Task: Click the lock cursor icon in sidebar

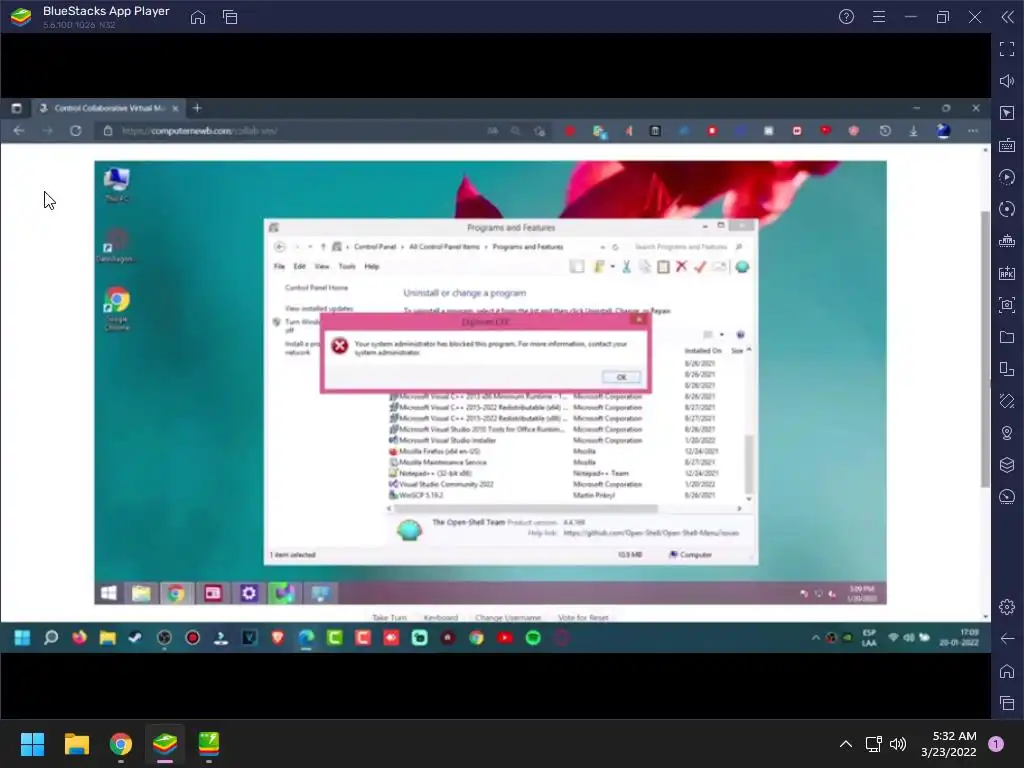Action: [x=1006, y=113]
